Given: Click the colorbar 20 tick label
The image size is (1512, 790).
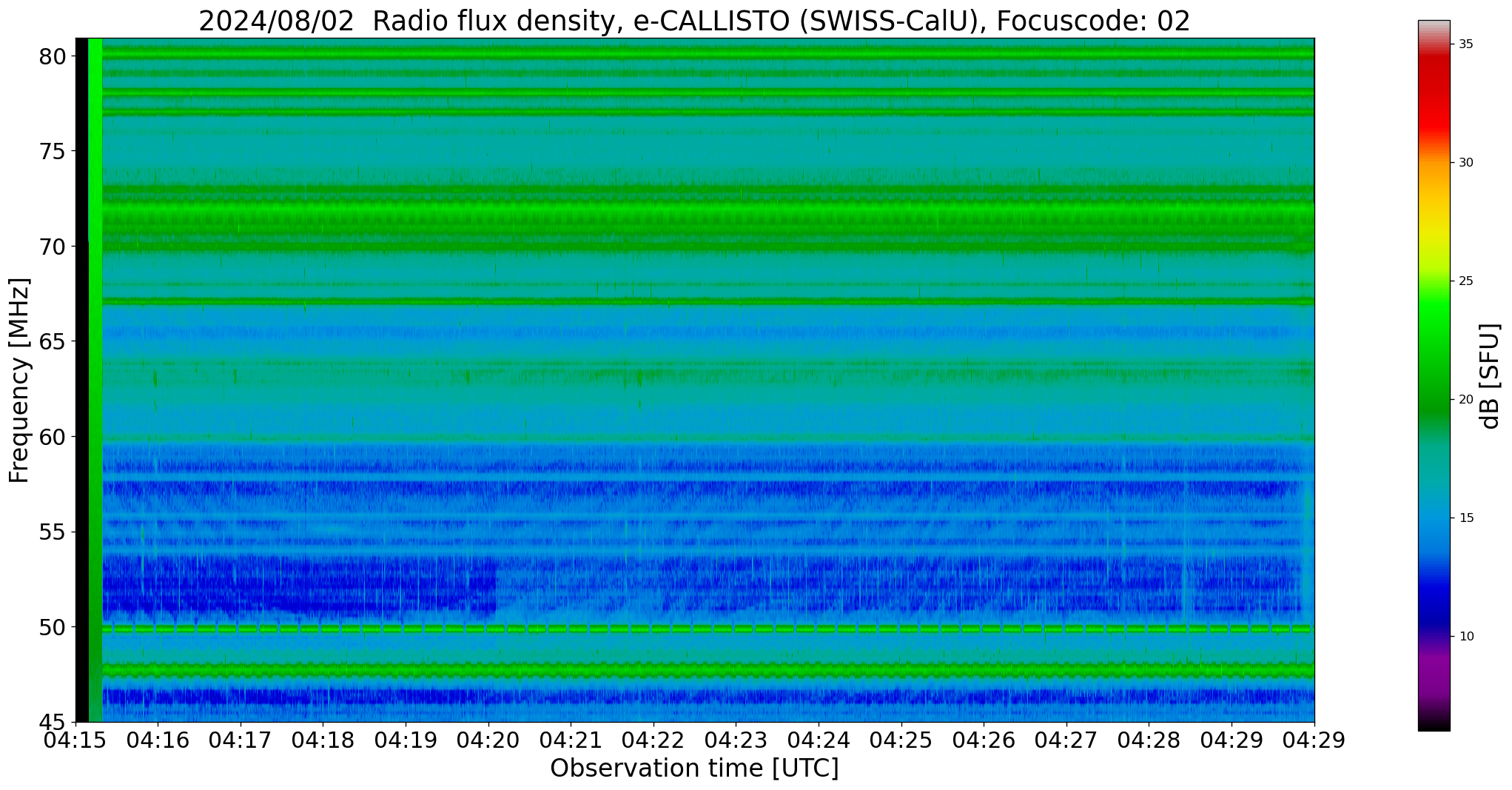Looking at the screenshot, I should (x=1466, y=400).
